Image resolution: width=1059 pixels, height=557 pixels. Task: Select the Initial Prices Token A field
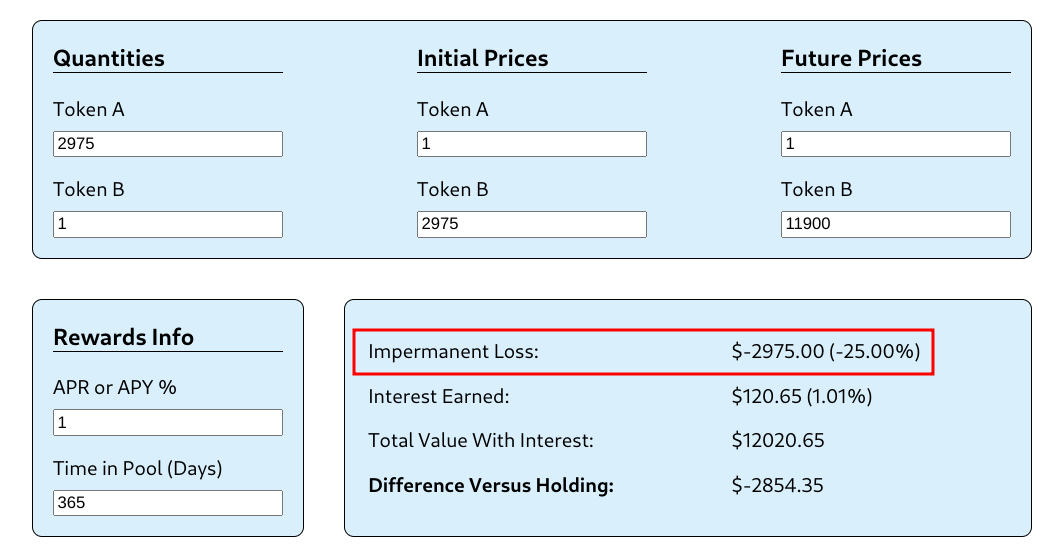(x=531, y=144)
